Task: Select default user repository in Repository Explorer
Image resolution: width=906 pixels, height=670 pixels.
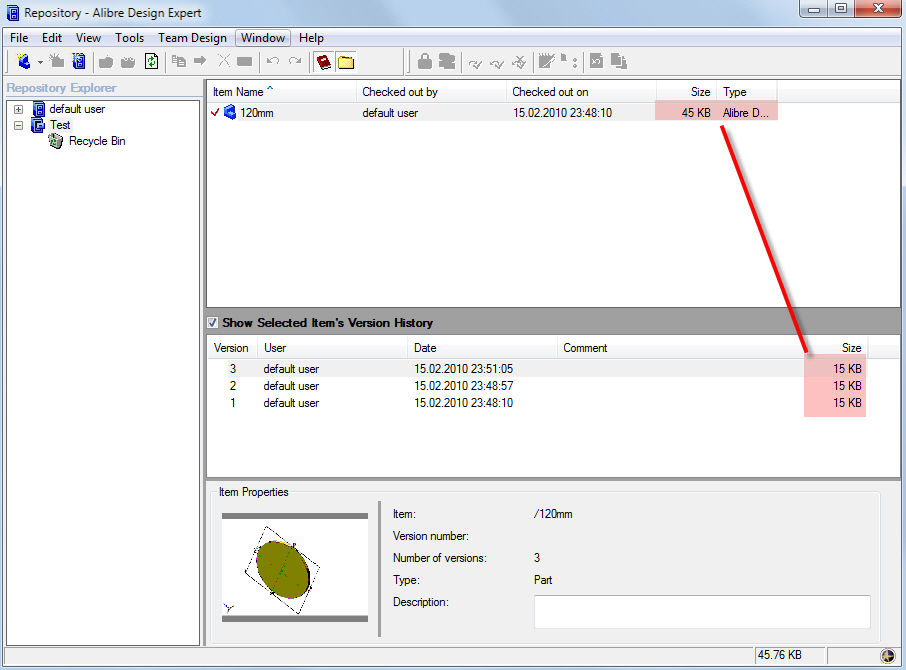Action: [x=77, y=109]
